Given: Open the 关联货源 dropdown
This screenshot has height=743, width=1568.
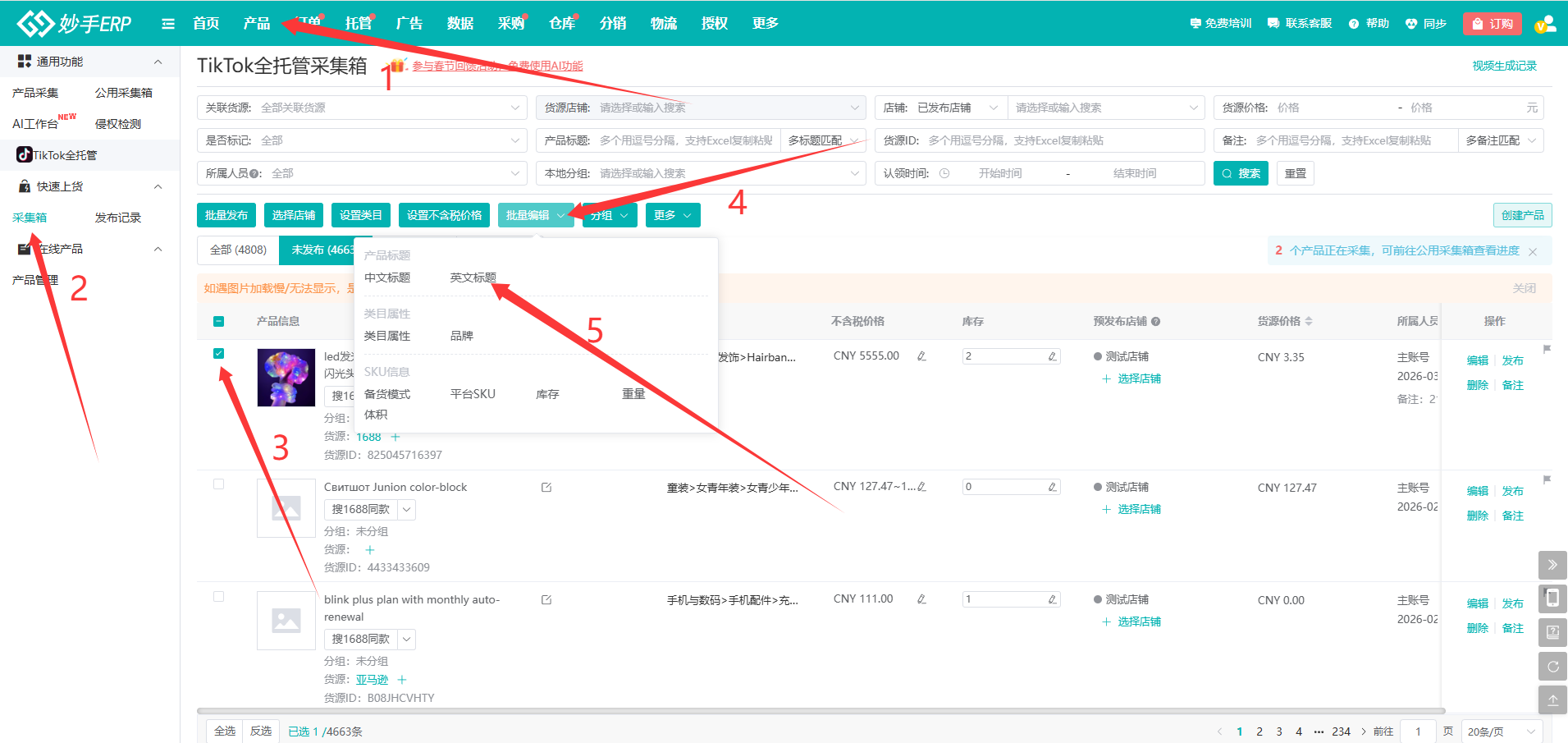Looking at the screenshot, I should (361, 108).
